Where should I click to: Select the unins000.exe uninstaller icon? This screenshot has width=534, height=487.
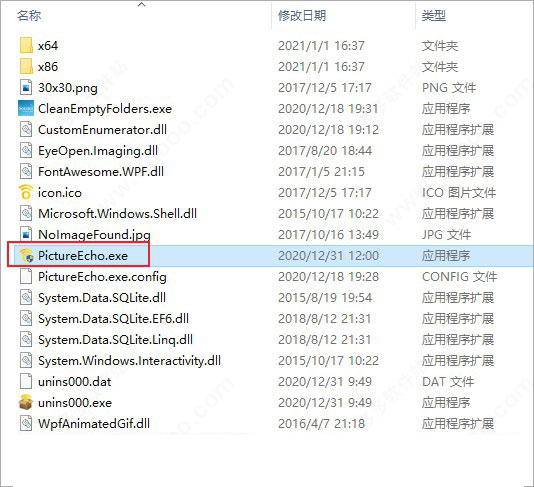26,403
